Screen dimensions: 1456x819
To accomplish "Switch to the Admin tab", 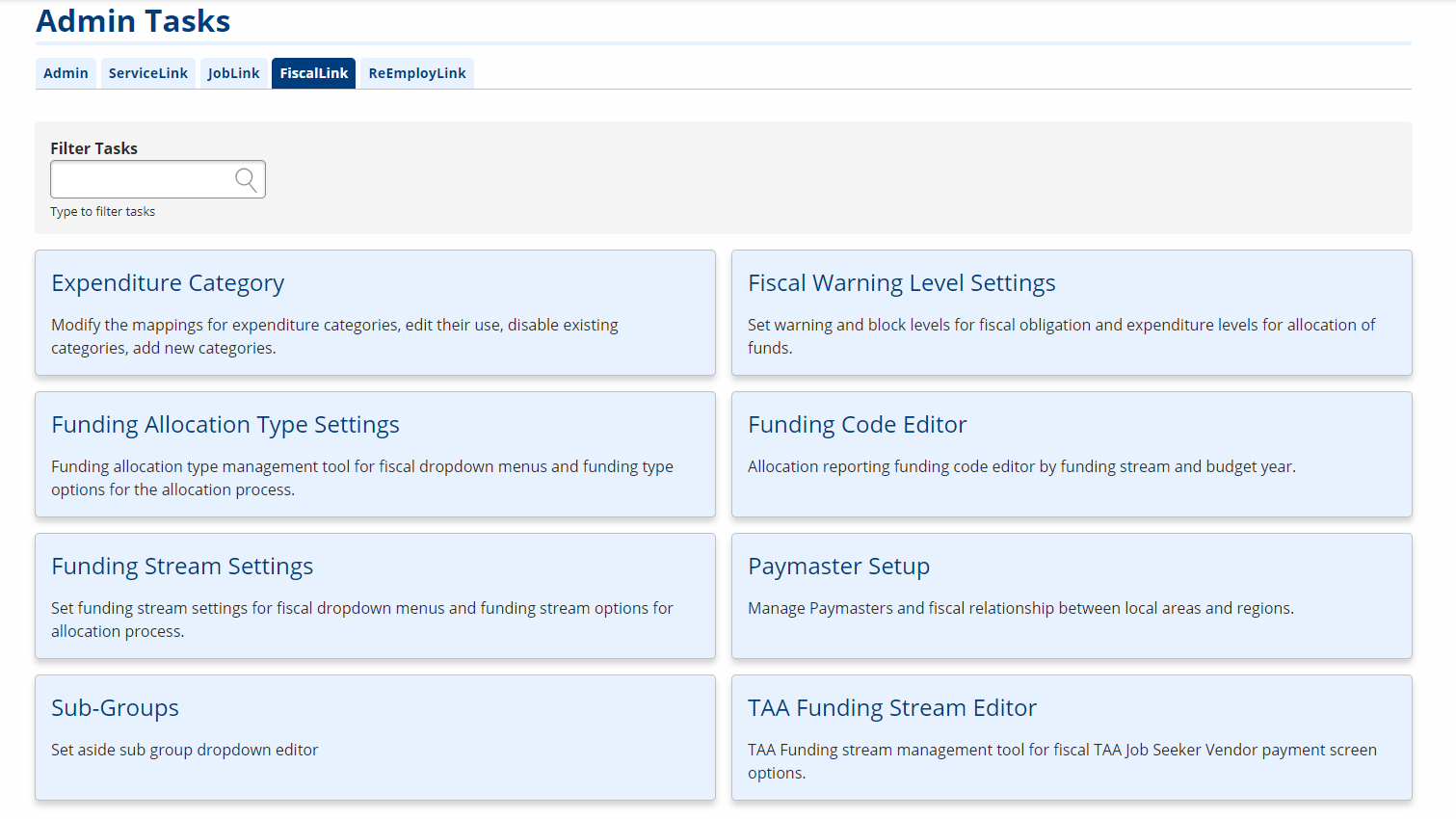I will point(66,72).
